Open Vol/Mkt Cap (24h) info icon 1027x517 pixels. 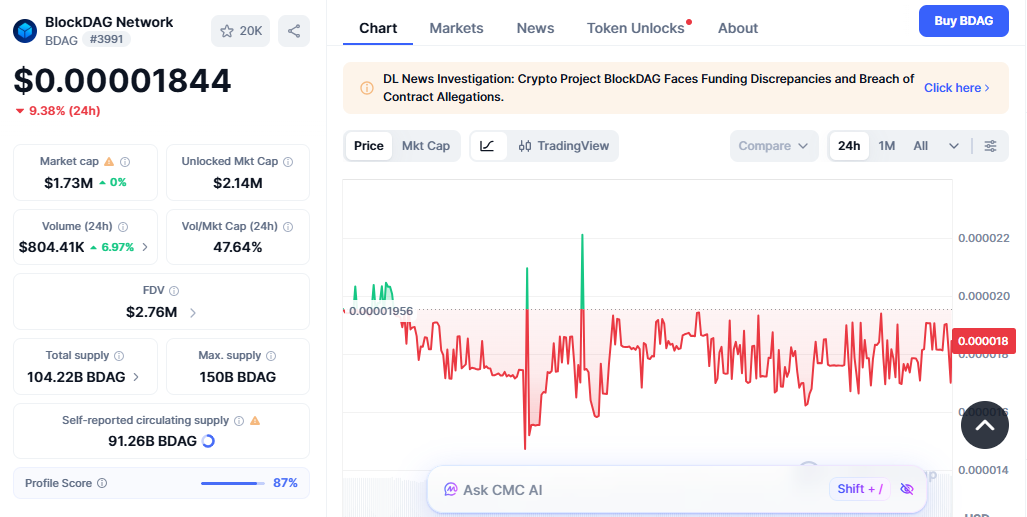click(288, 226)
